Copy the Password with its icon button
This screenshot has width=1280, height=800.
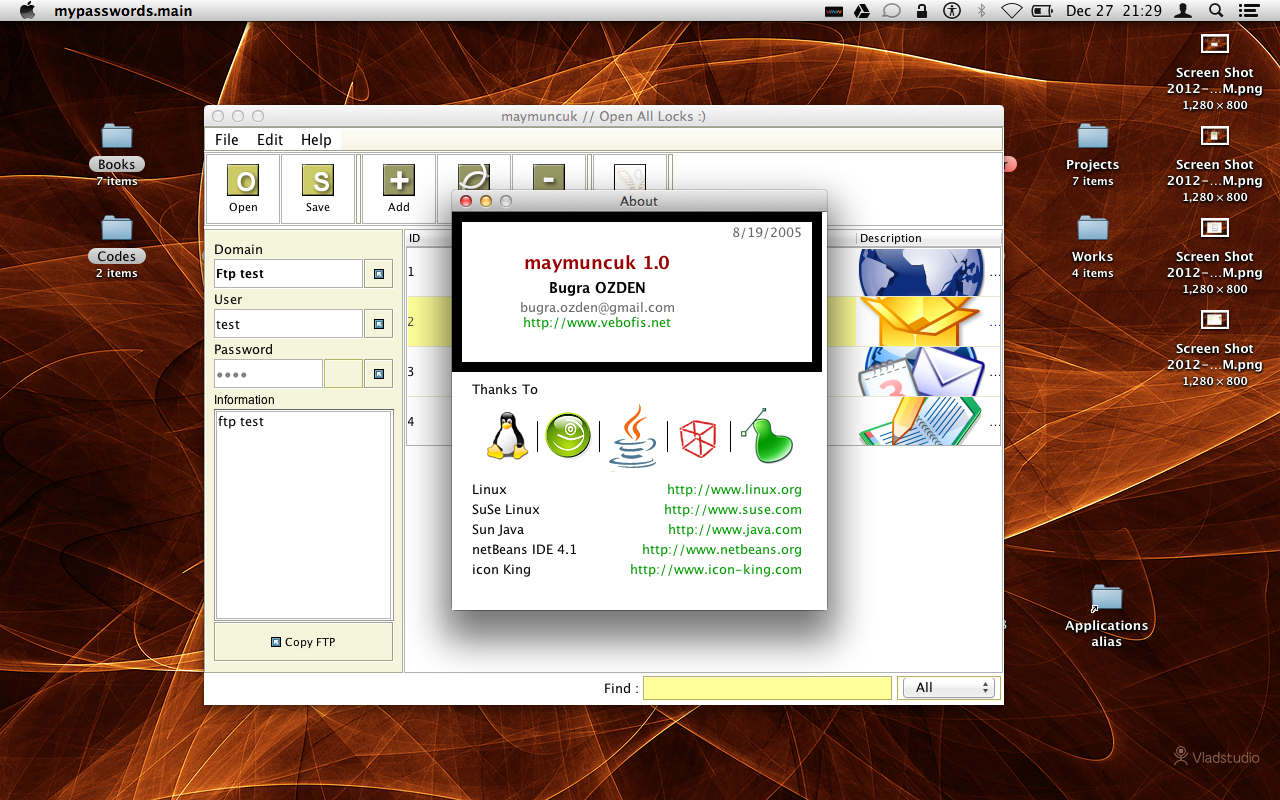click(x=378, y=373)
